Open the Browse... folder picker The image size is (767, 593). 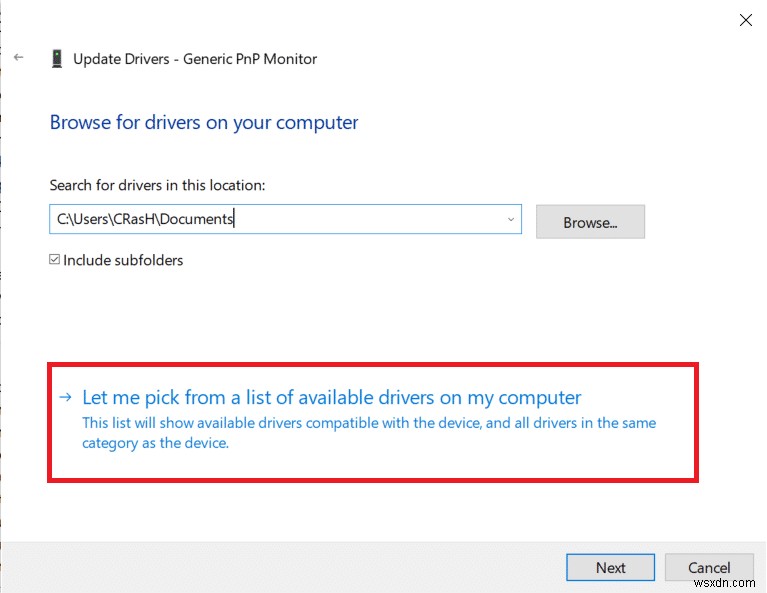(x=590, y=222)
